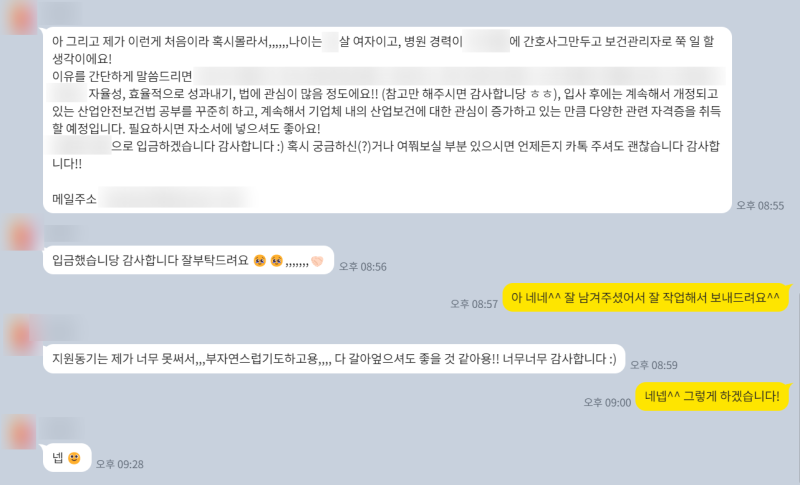Click the 오후 08:56 timestamp
Screen dimensions: 800x485
(363, 267)
